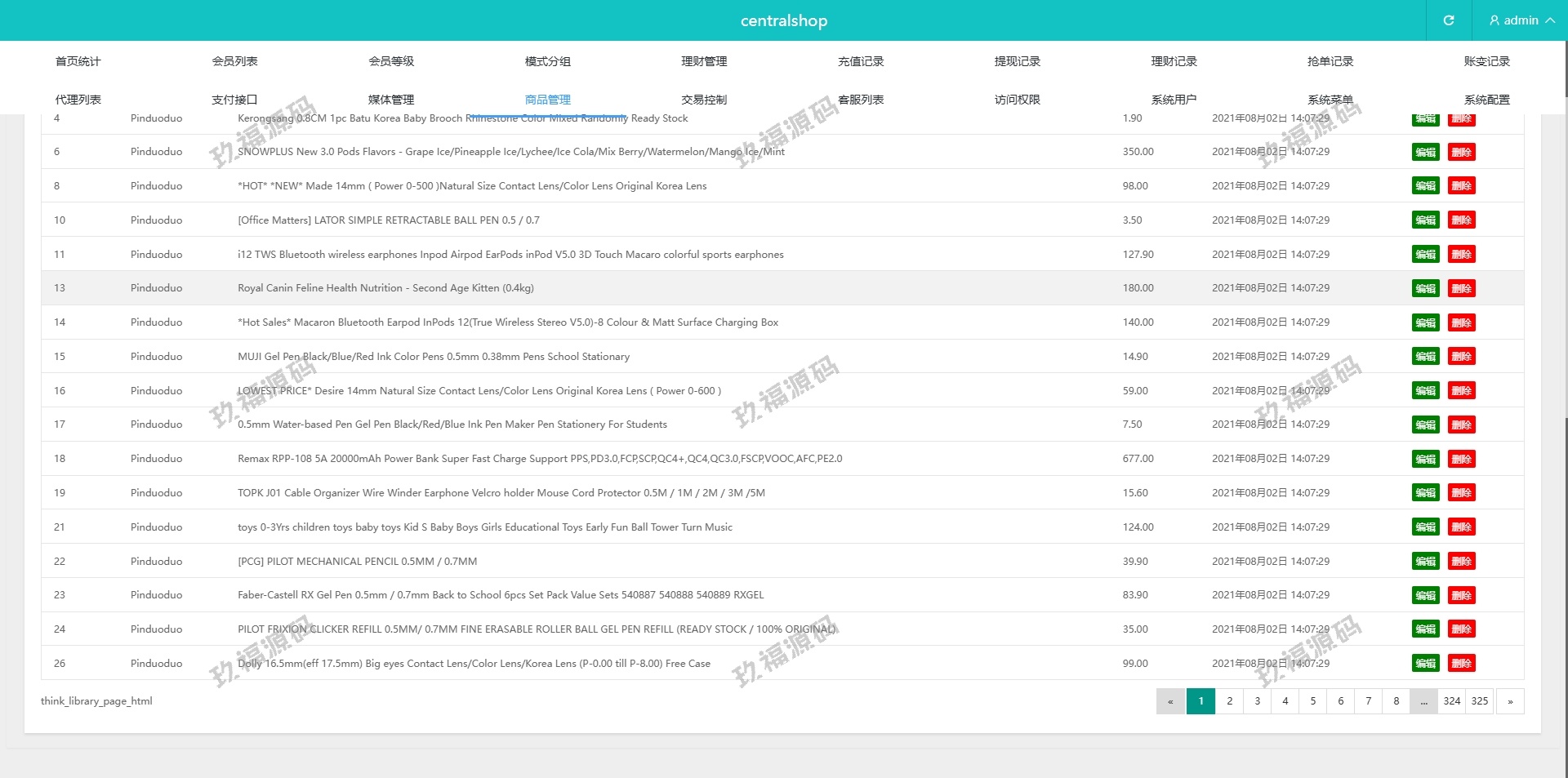
Task: Go to pagination page 2
Action: (1229, 701)
